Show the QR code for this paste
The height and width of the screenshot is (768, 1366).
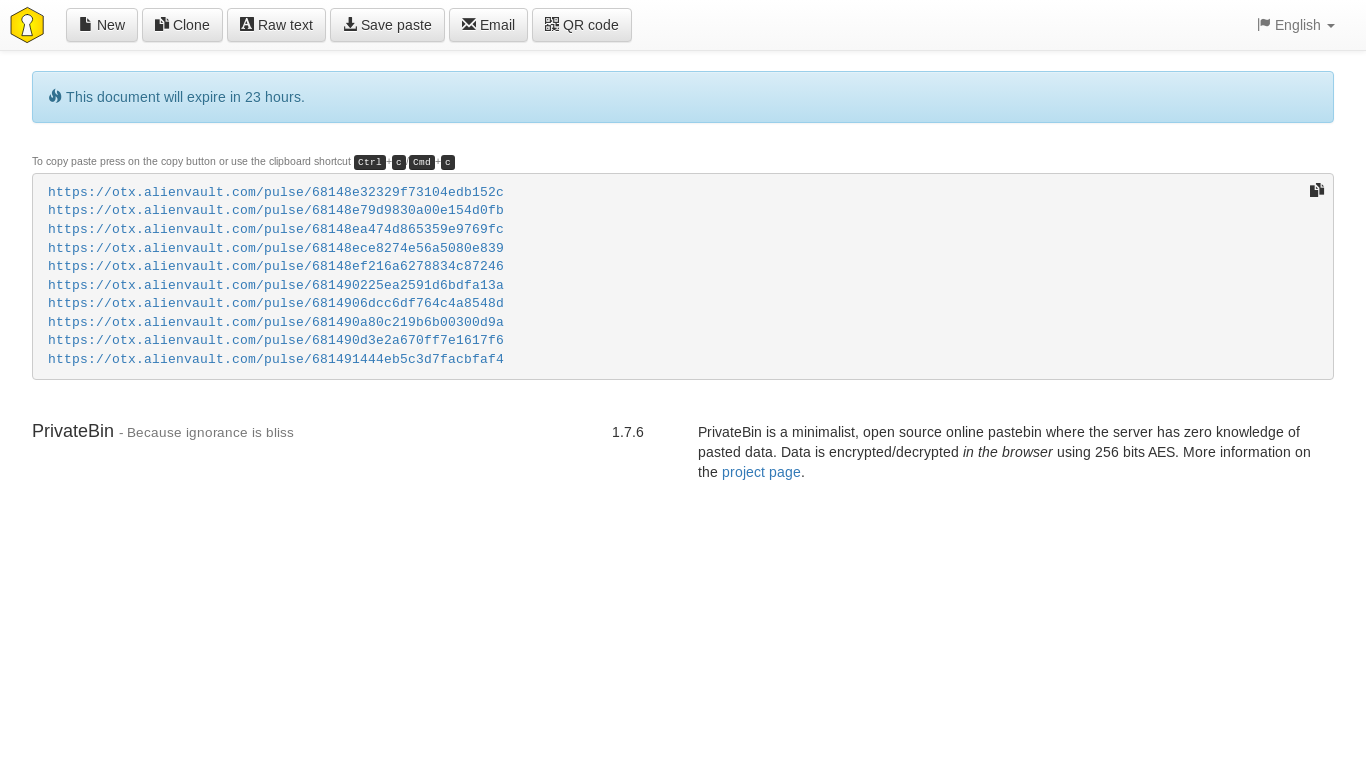[x=581, y=25]
